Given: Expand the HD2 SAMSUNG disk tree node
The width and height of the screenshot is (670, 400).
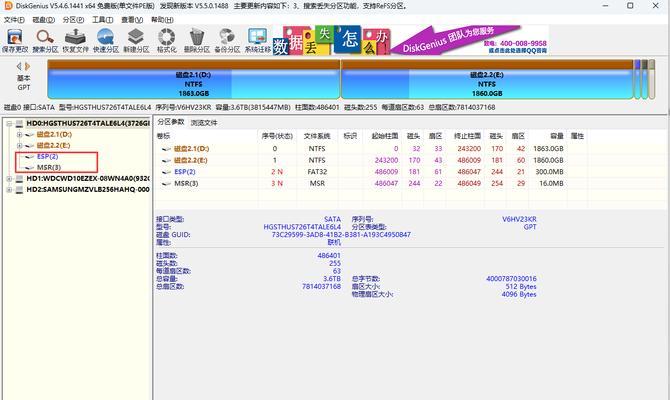Looking at the screenshot, I should (x=9, y=190).
